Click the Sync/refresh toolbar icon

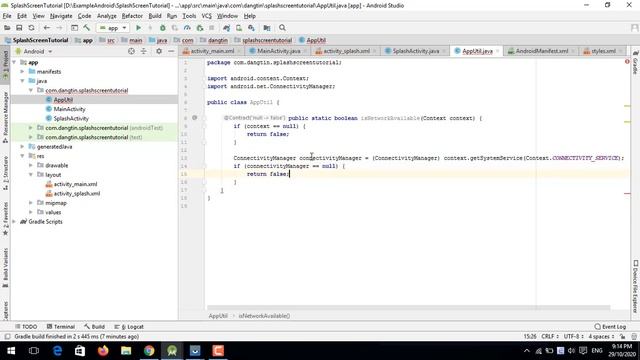(x=31, y=28)
